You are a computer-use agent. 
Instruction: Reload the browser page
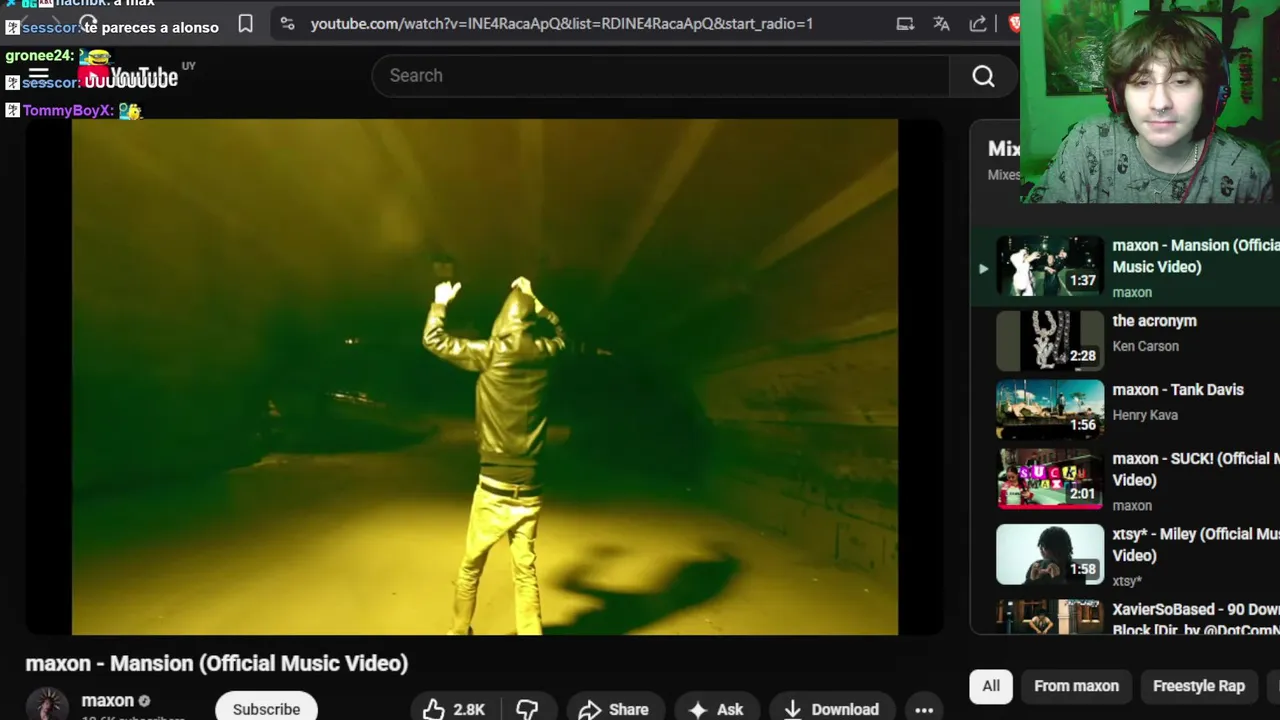pyautogui.click(x=88, y=22)
